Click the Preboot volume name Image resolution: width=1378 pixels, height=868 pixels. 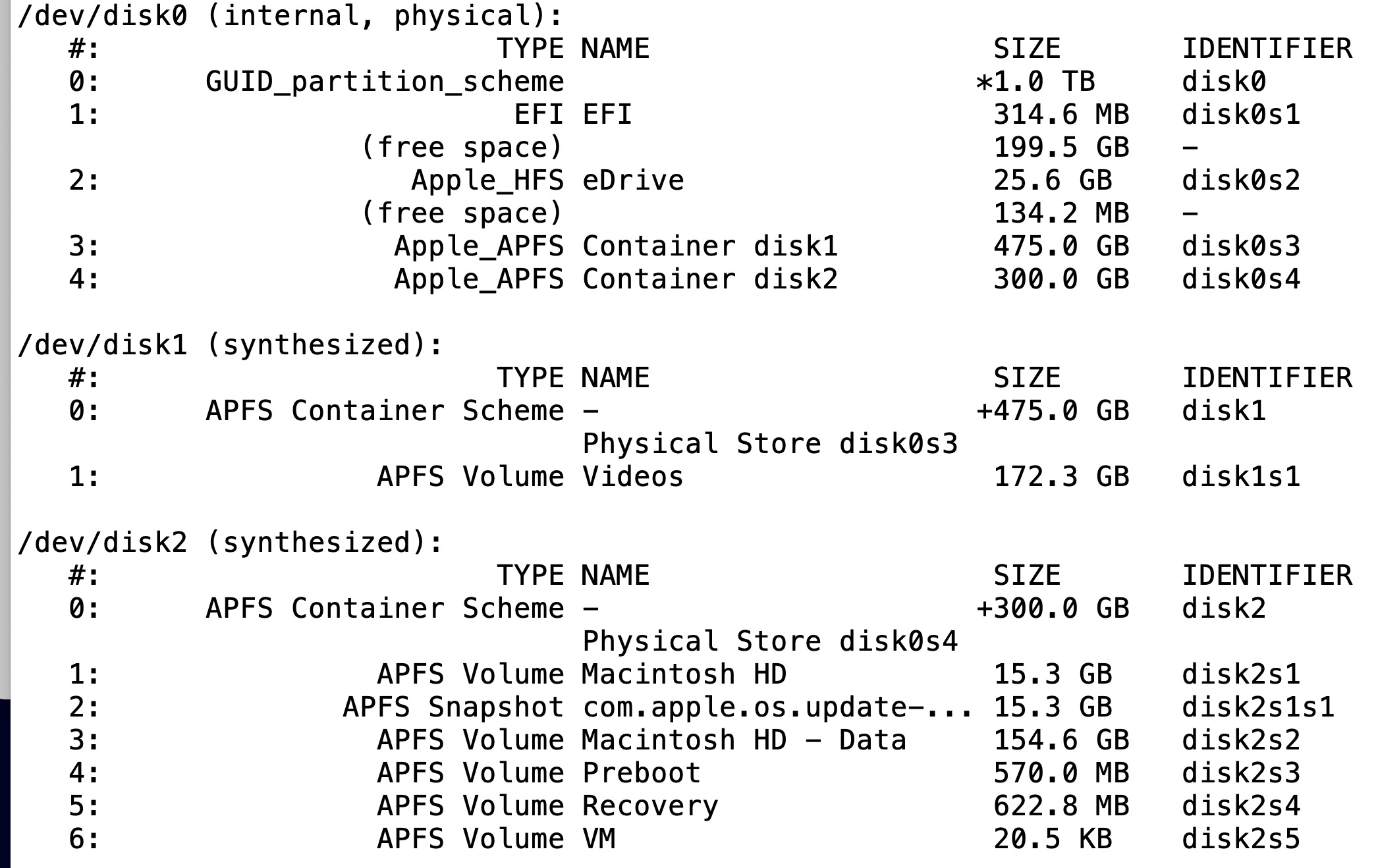[x=642, y=773]
